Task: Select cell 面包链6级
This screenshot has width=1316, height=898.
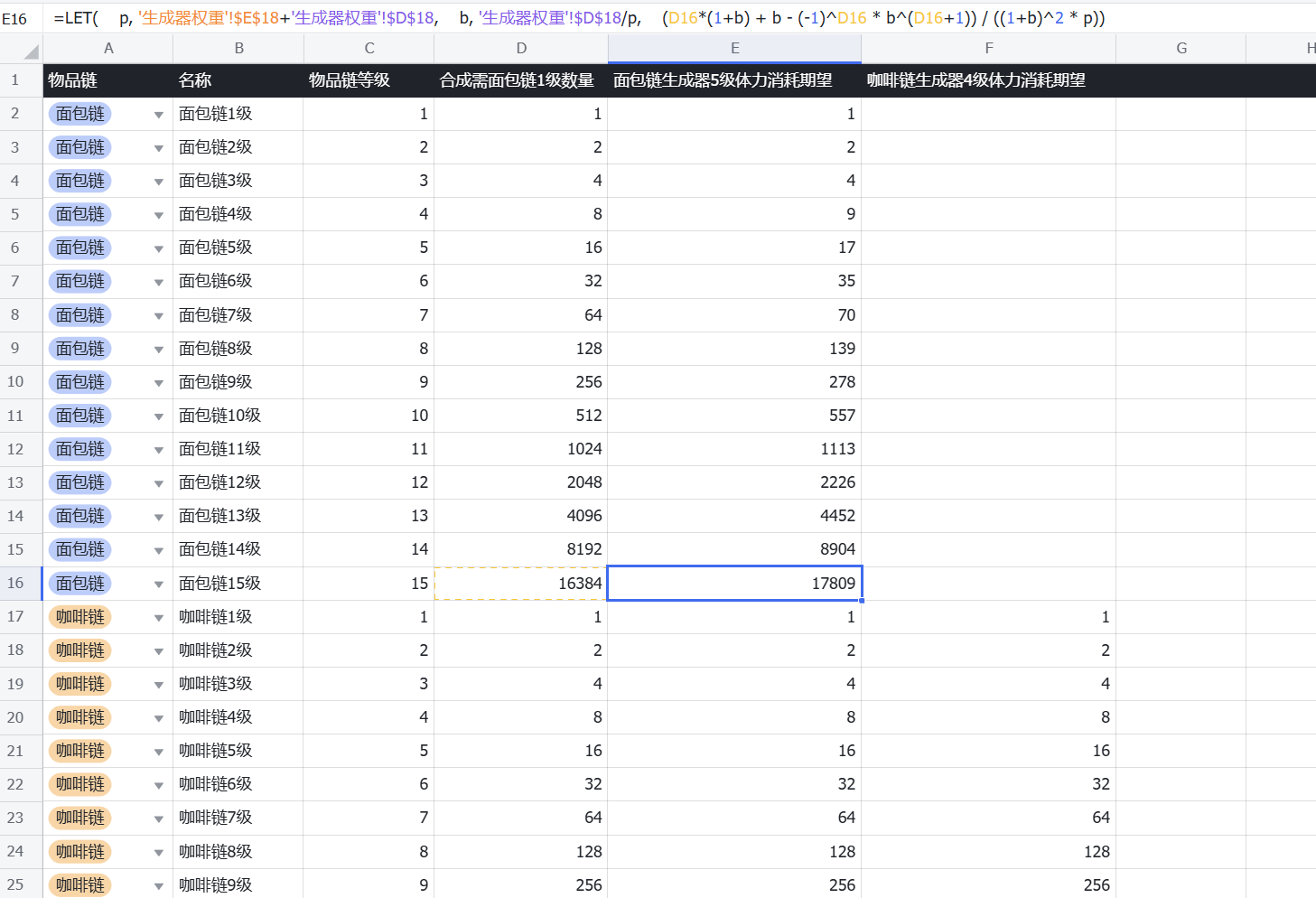Action: tap(238, 281)
